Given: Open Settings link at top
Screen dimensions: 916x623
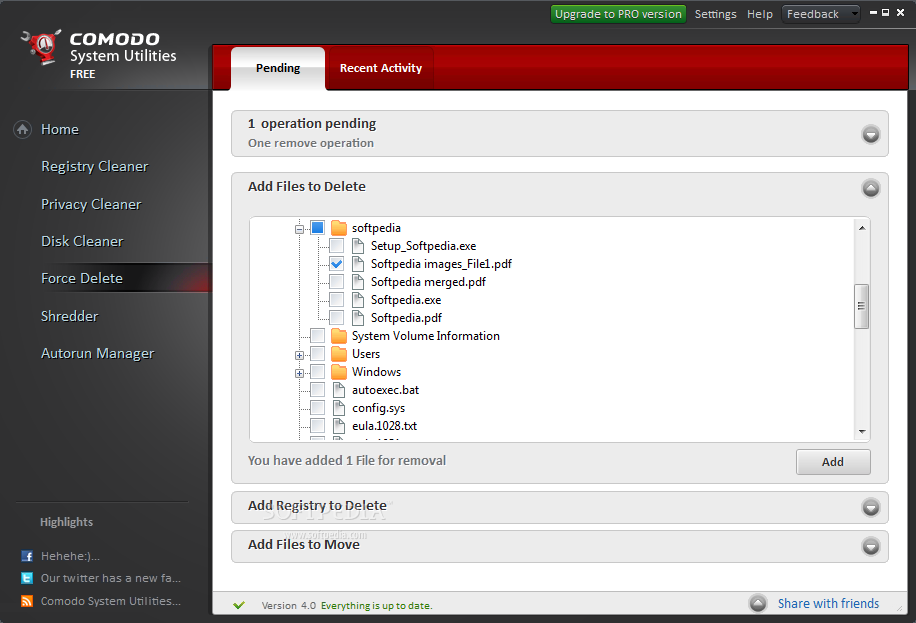Looking at the screenshot, I should point(716,14).
